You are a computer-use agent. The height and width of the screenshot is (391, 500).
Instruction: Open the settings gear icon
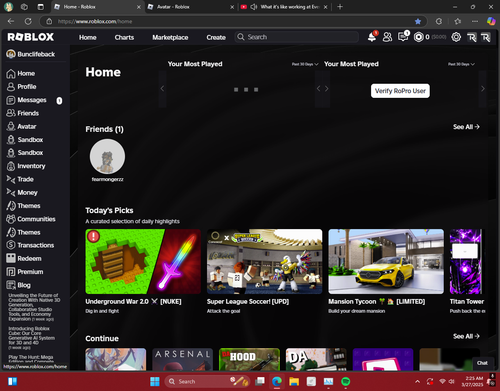click(x=456, y=37)
